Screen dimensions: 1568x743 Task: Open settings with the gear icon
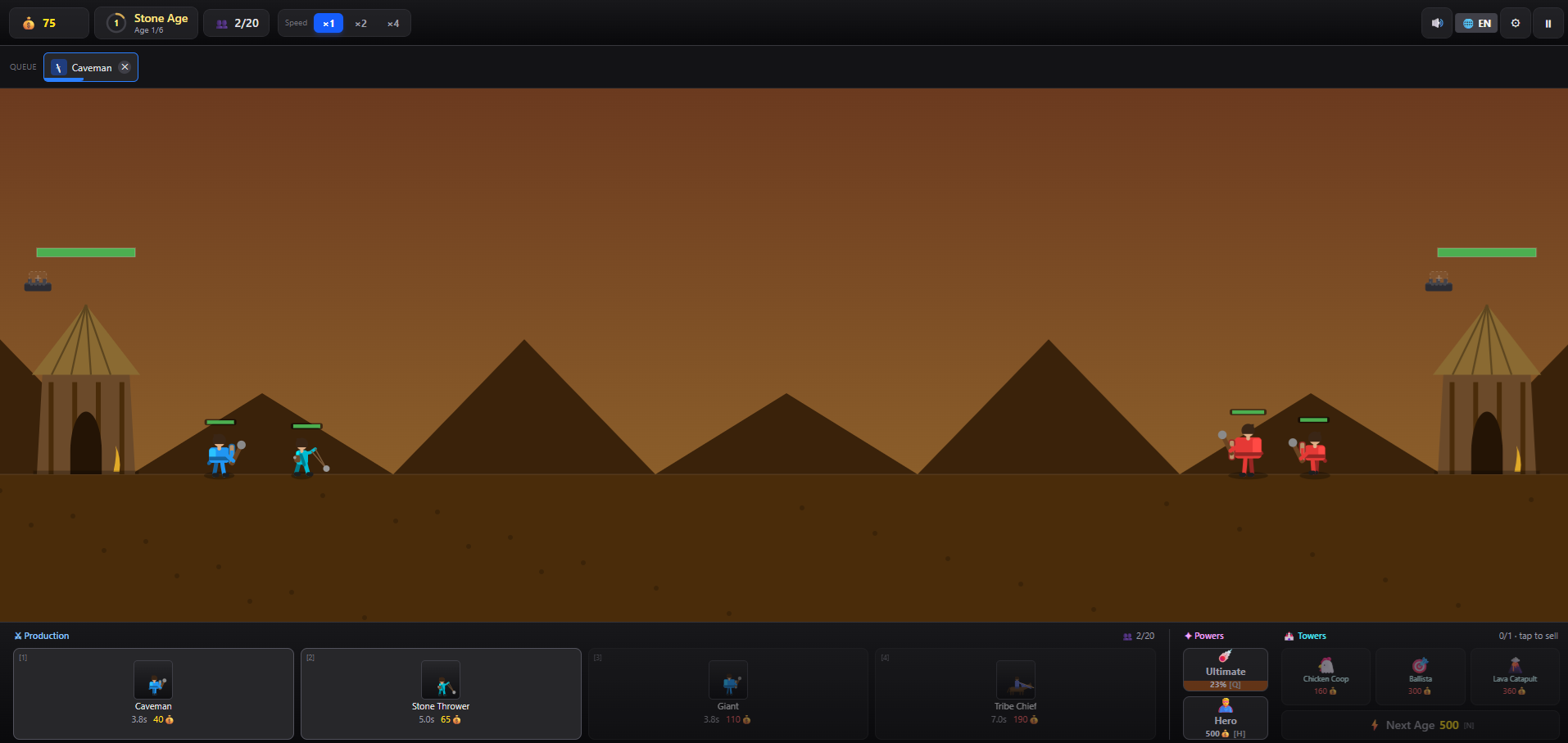click(1516, 23)
